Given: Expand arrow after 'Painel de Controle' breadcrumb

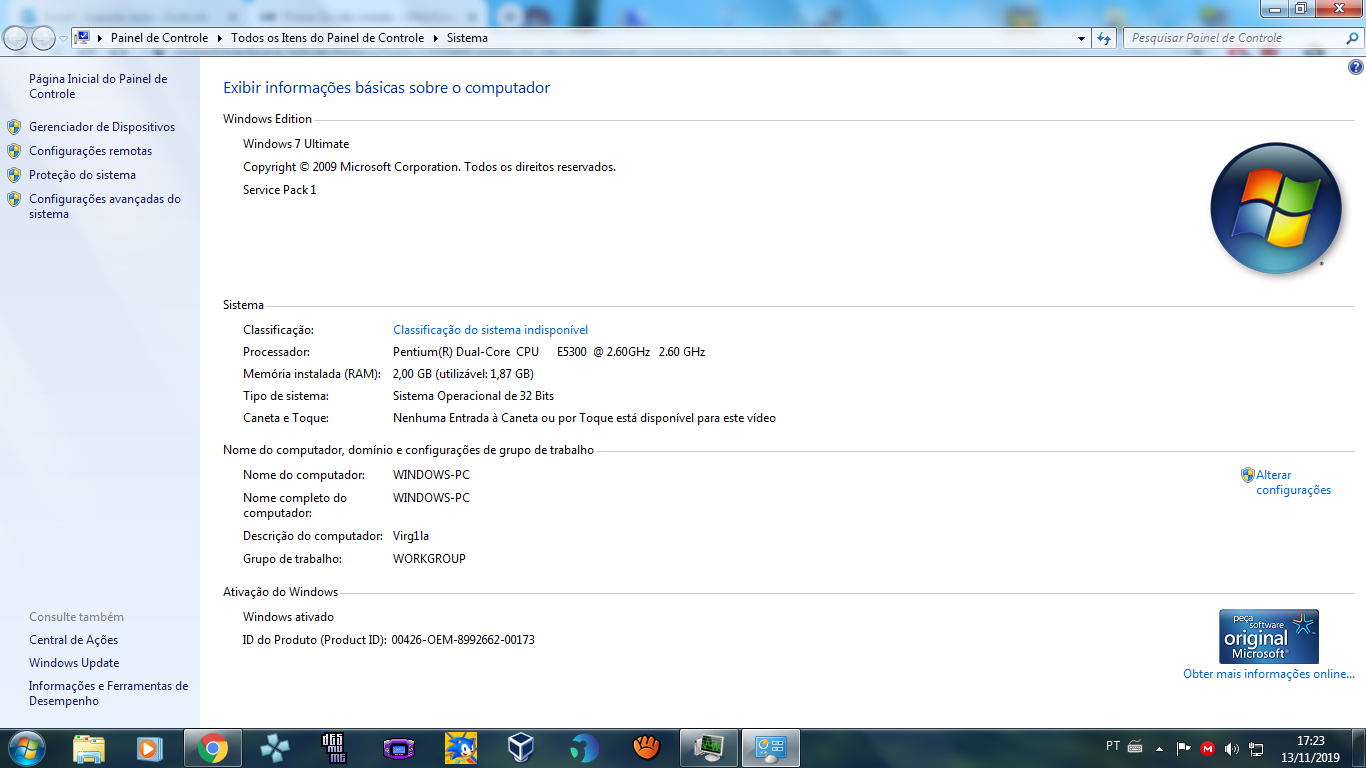Looking at the screenshot, I should tap(219, 38).
